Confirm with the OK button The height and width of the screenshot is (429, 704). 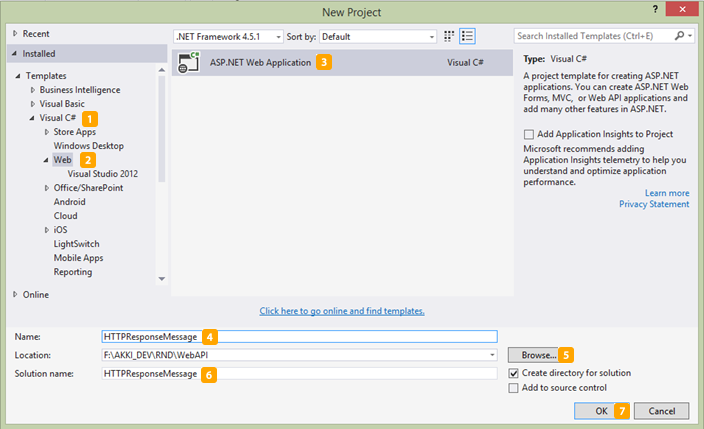click(x=602, y=411)
